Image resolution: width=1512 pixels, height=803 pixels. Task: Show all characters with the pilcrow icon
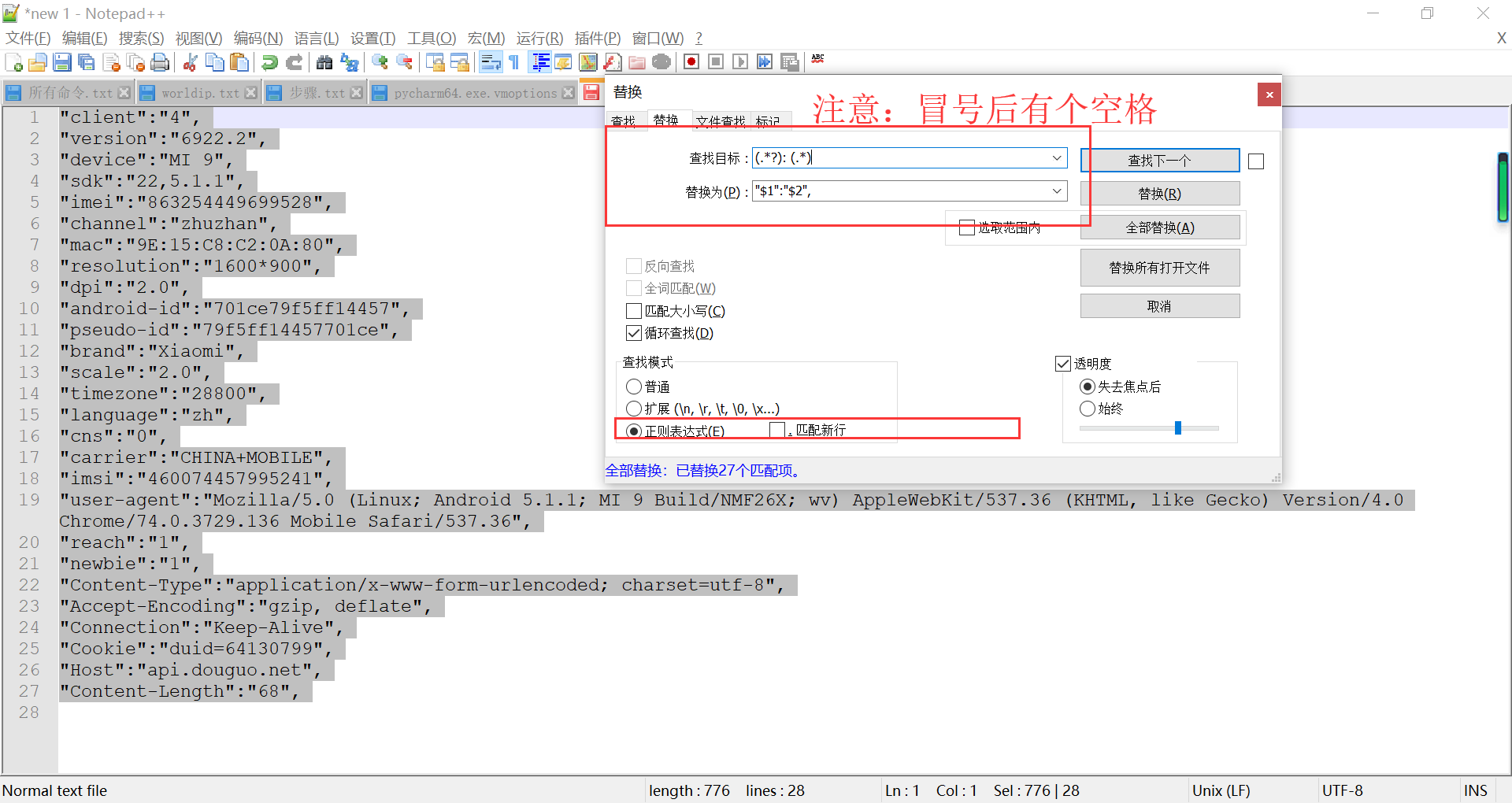(514, 62)
